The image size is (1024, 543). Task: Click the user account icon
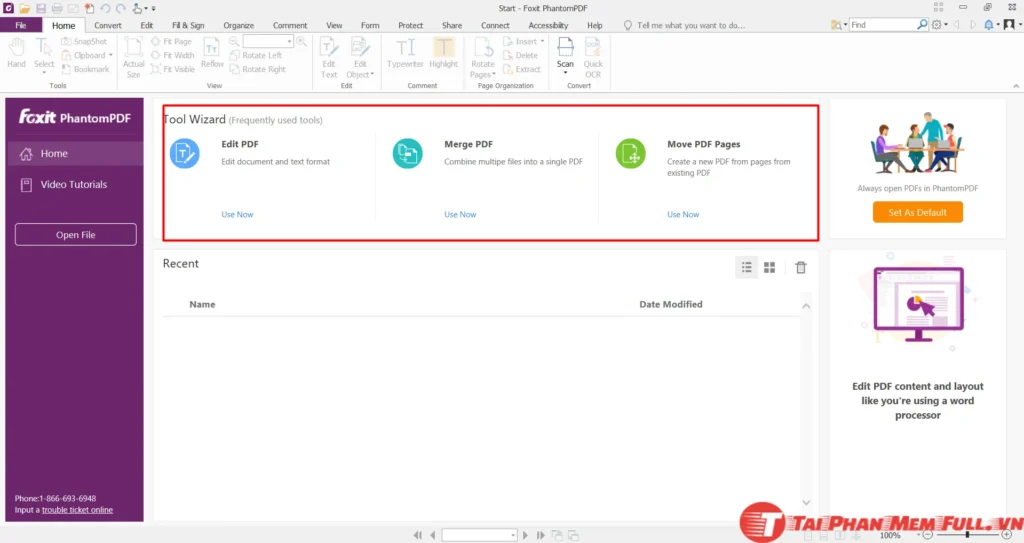(x=1009, y=25)
